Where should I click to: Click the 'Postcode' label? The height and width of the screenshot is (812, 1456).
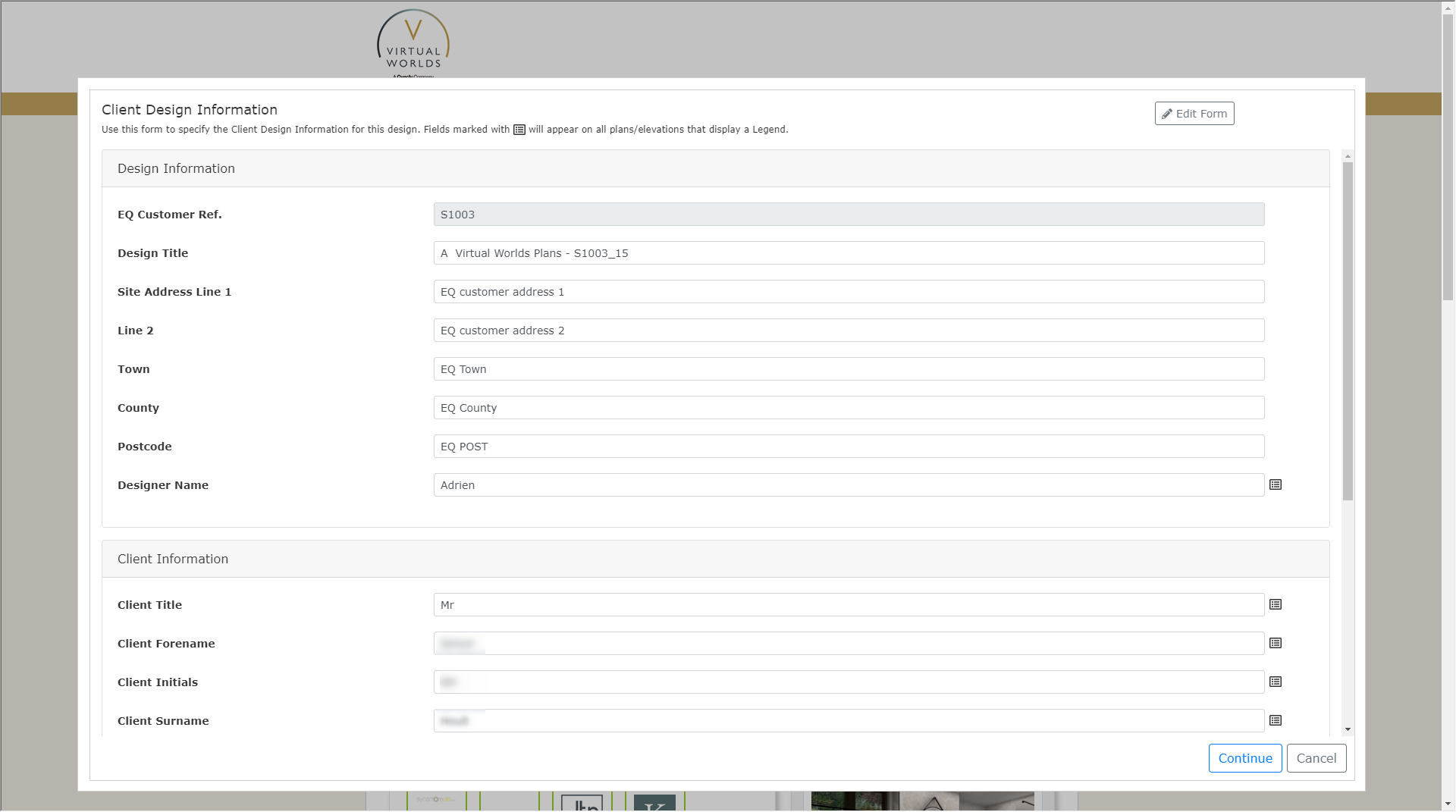145,447
